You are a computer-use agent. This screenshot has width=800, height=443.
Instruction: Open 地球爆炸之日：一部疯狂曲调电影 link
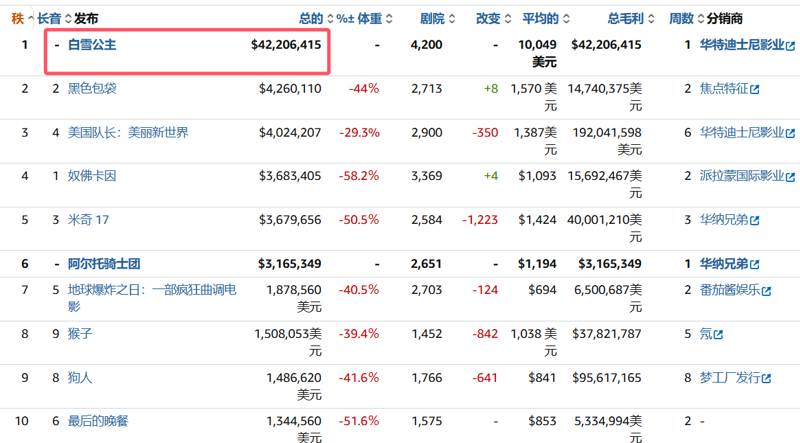coord(152,298)
